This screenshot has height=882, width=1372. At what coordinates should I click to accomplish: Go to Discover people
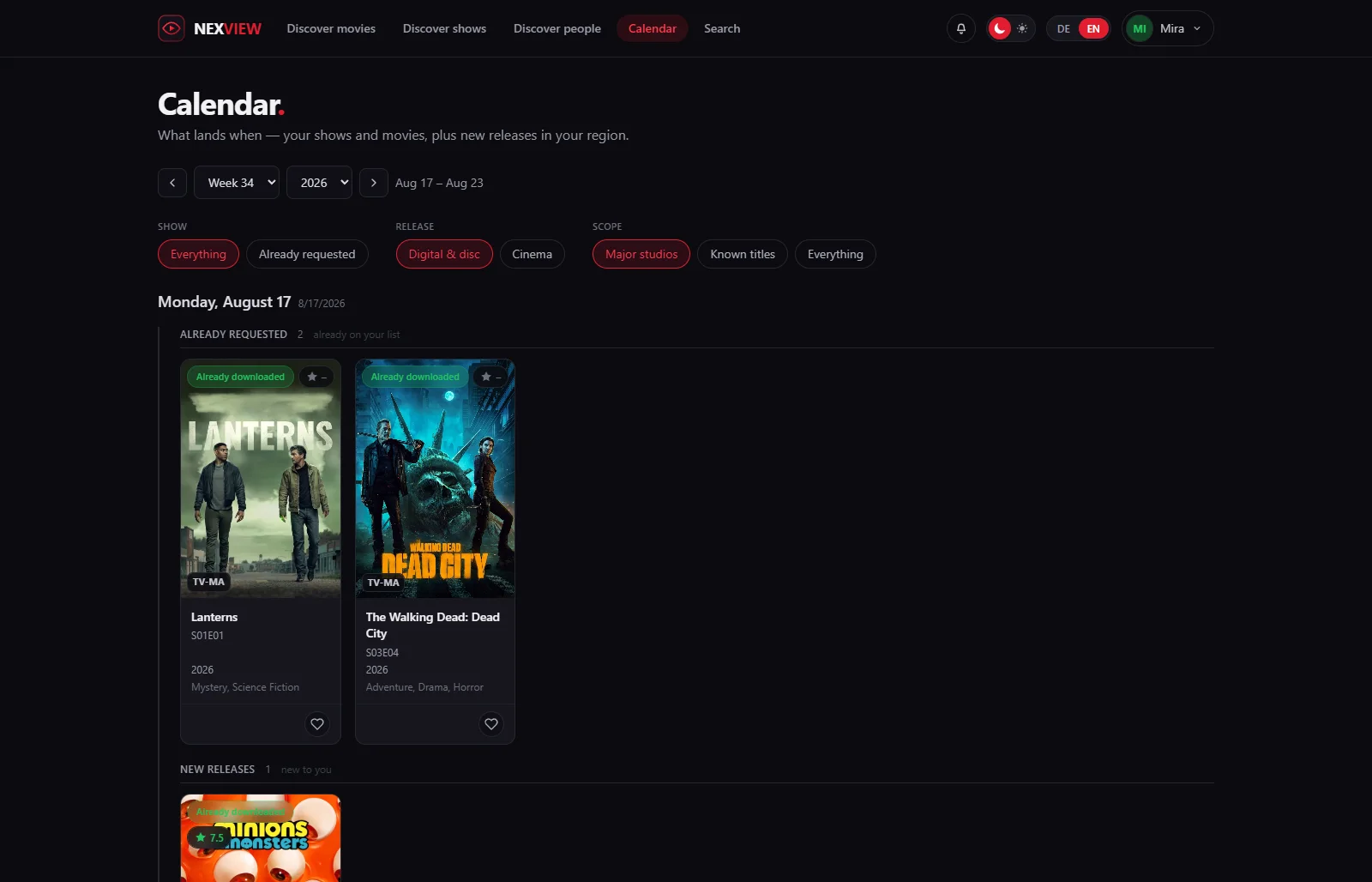point(557,28)
